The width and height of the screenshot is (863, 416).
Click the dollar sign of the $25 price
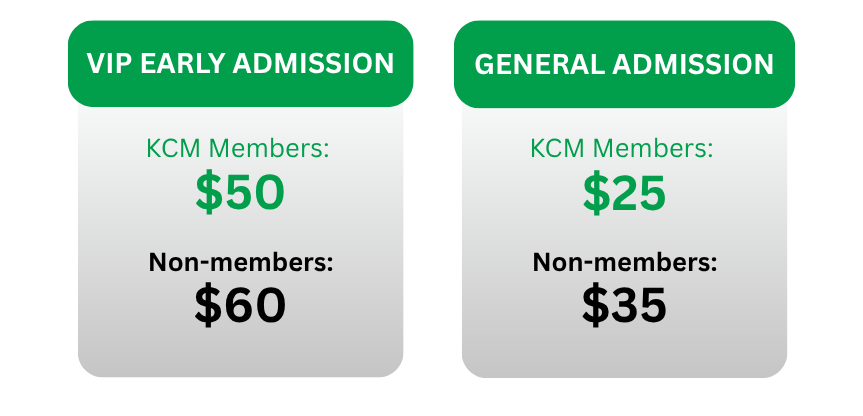[596, 193]
